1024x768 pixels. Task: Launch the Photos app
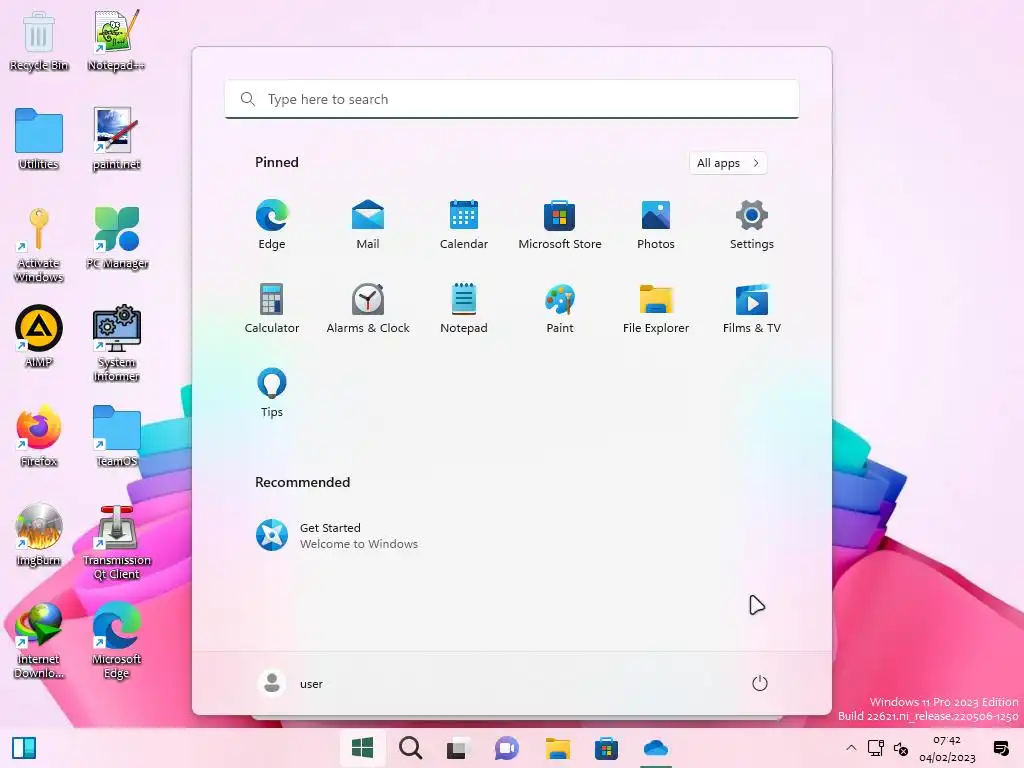[656, 224]
